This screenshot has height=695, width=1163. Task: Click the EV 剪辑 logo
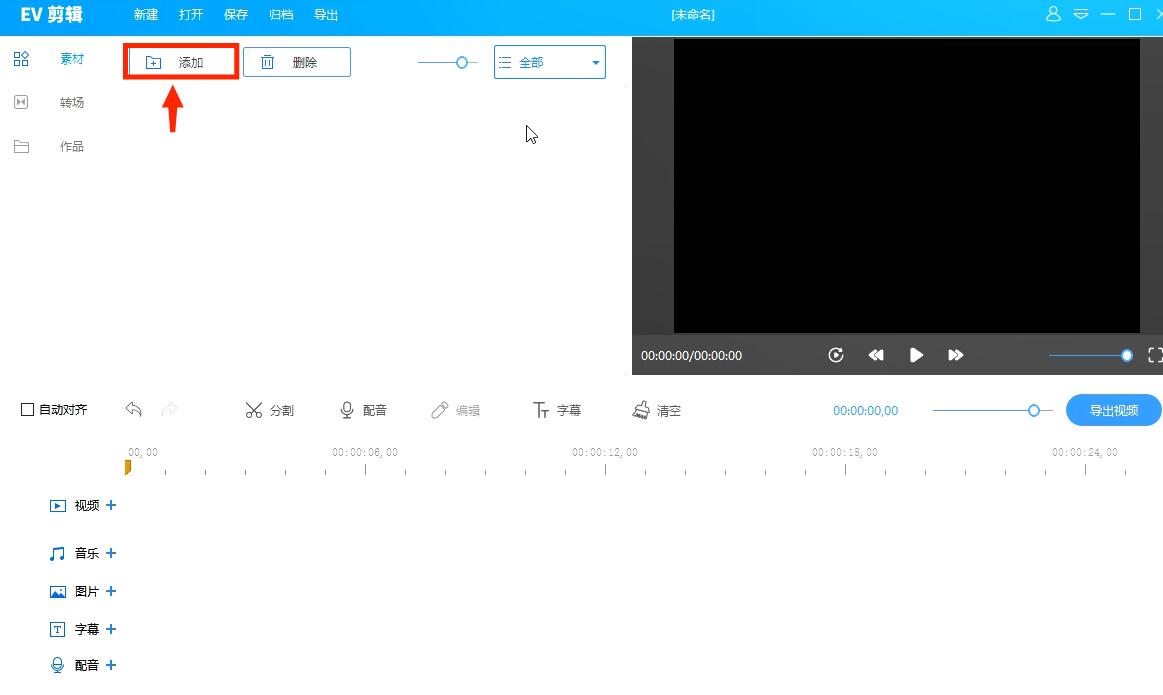point(51,15)
